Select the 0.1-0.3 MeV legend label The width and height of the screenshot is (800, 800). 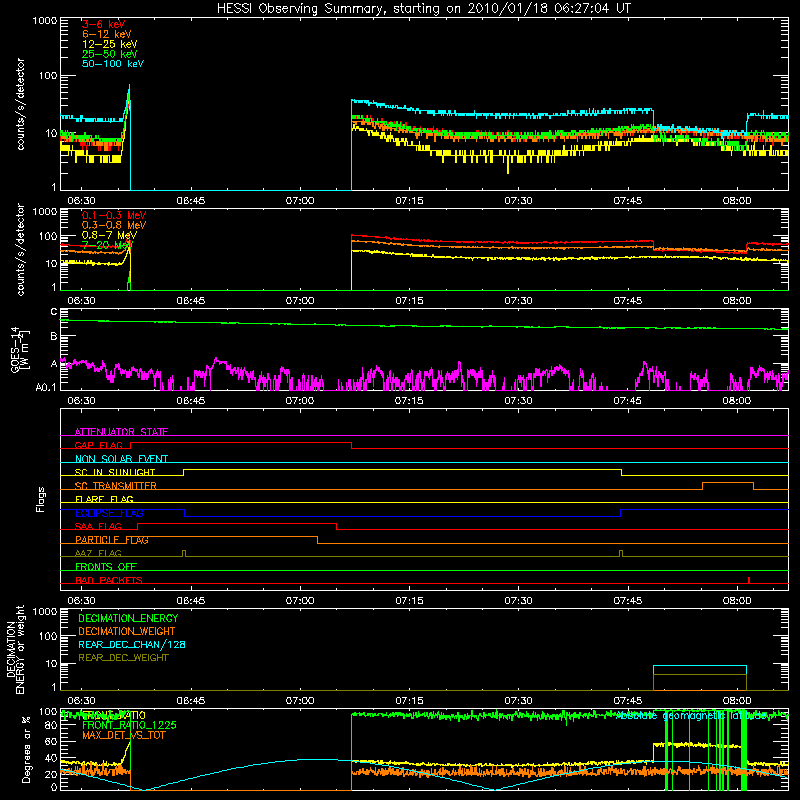click(114, 215)
